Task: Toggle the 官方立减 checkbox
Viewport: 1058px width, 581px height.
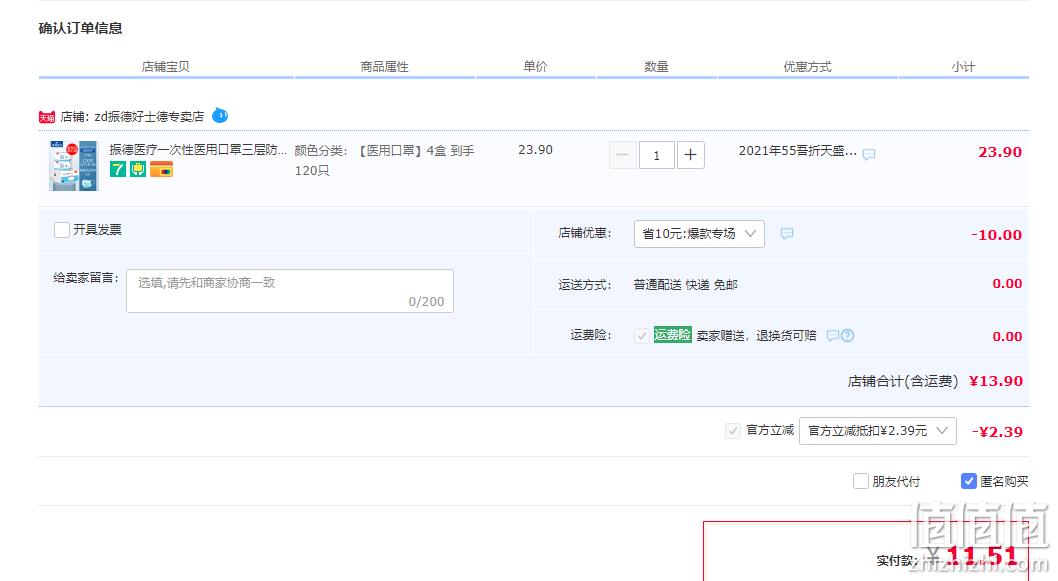Action: coord(733,431)
